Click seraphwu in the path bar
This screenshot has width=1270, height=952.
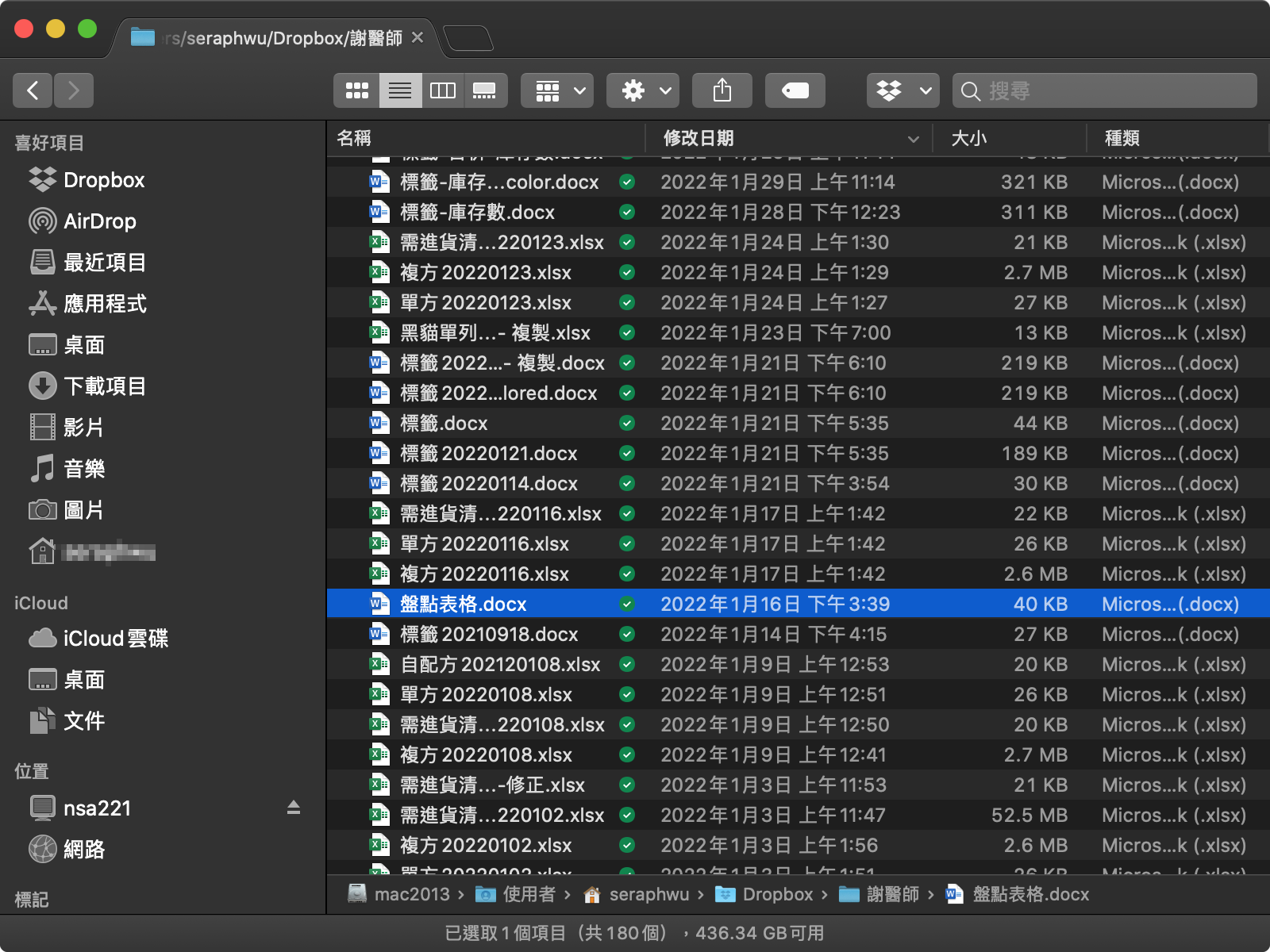point(648,895)
